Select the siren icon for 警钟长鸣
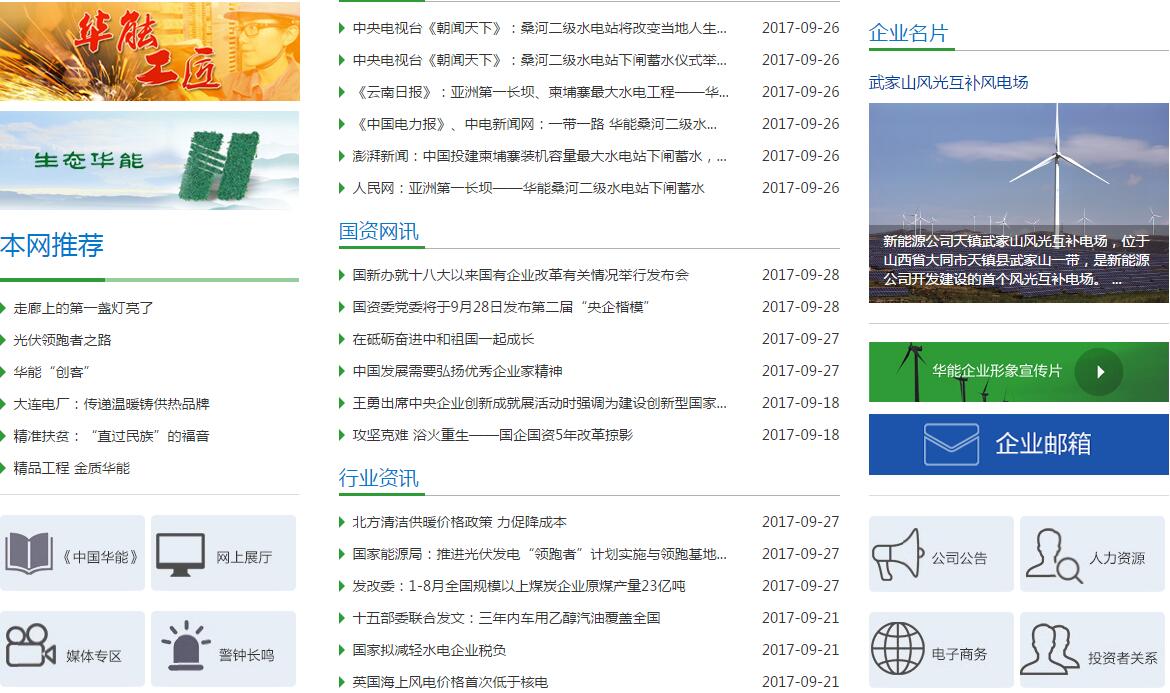 187,648
